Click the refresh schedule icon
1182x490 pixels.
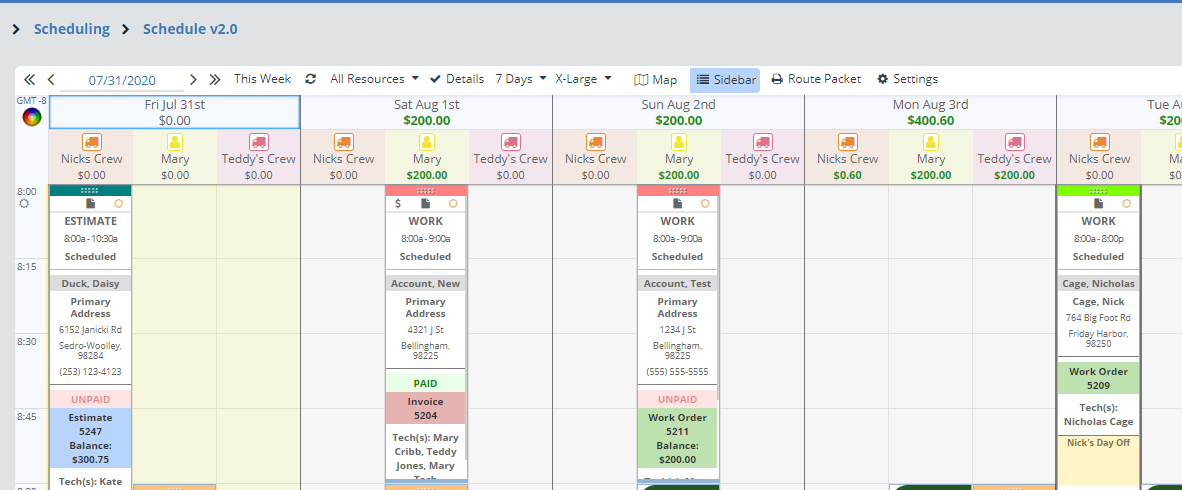[x=311, y=79]
